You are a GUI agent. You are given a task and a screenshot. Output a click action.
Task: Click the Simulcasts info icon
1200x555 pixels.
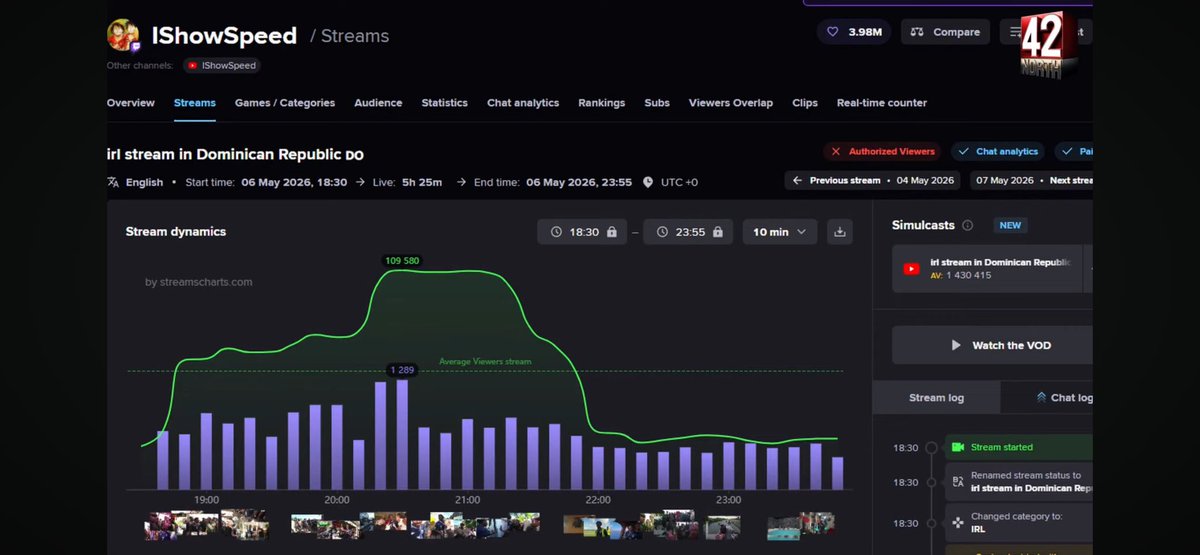click(x=967, y=226)
